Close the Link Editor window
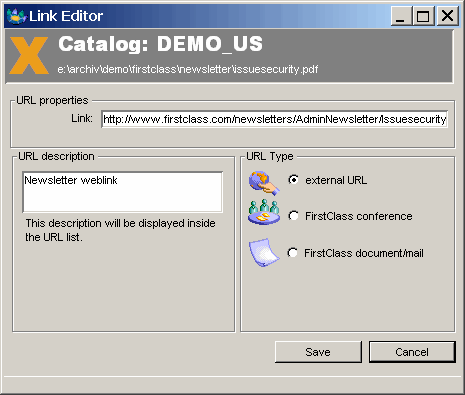 pos(447,16)
